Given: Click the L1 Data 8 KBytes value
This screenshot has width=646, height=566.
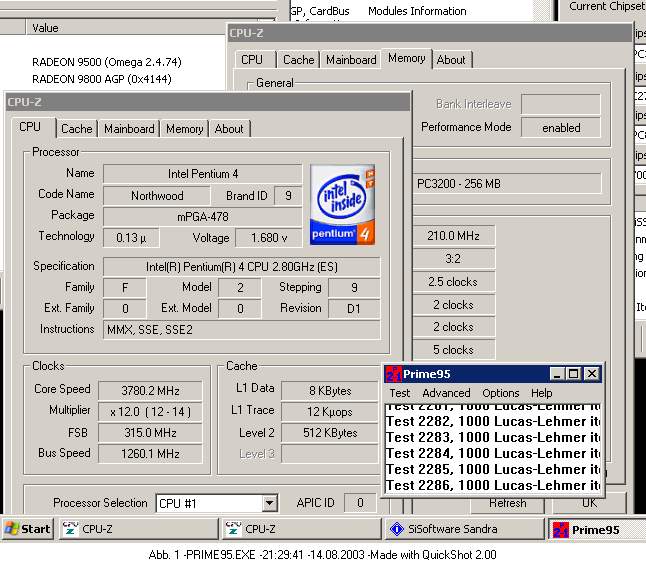Looking at the screenshot, I should tap(330, 391).
